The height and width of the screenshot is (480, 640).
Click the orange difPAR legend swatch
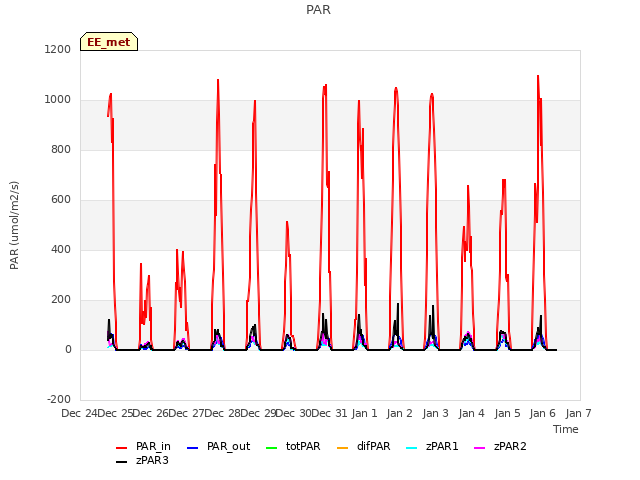pos(342,448)
